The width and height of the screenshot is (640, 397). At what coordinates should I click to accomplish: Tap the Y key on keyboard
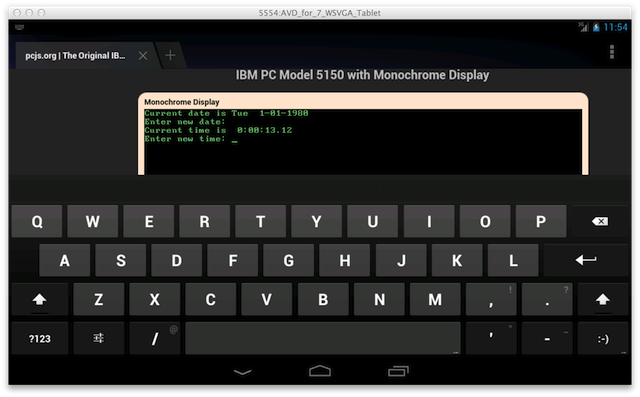(x=316, y=222)
